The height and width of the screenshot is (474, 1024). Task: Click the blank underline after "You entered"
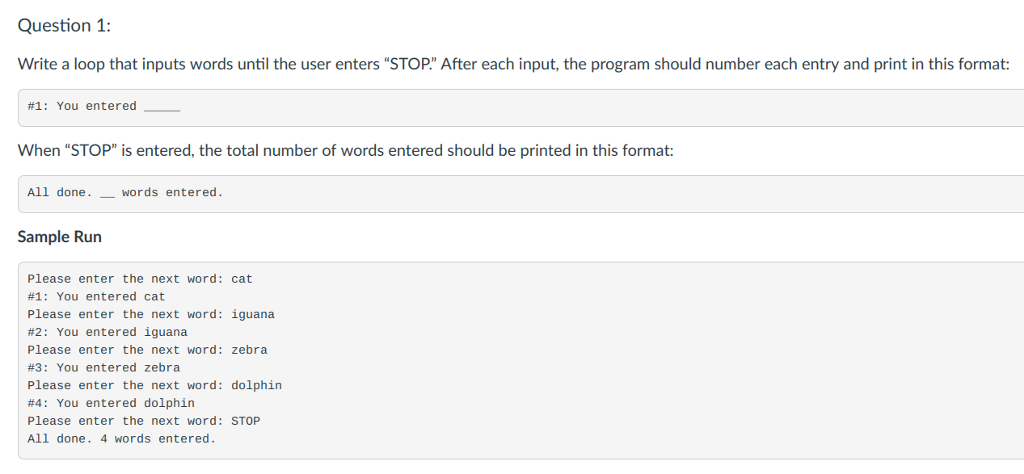pos(162,110)
